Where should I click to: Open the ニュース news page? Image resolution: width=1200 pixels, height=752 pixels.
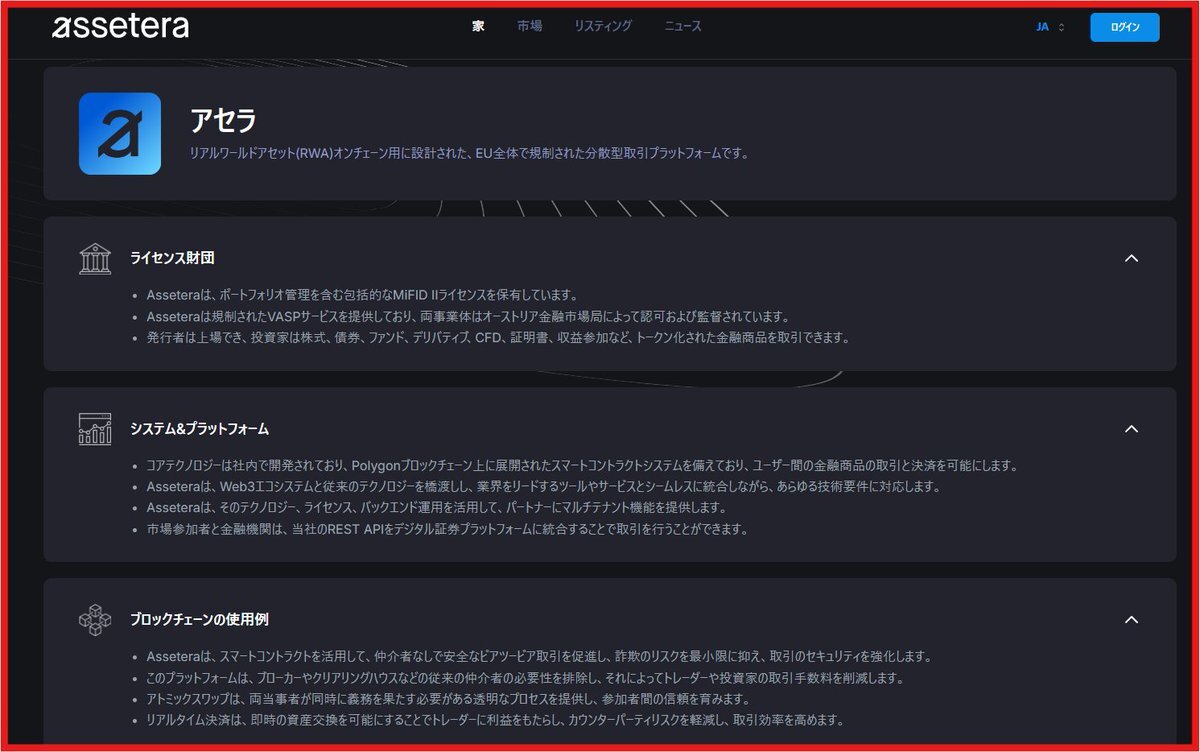tap(683, 27)
